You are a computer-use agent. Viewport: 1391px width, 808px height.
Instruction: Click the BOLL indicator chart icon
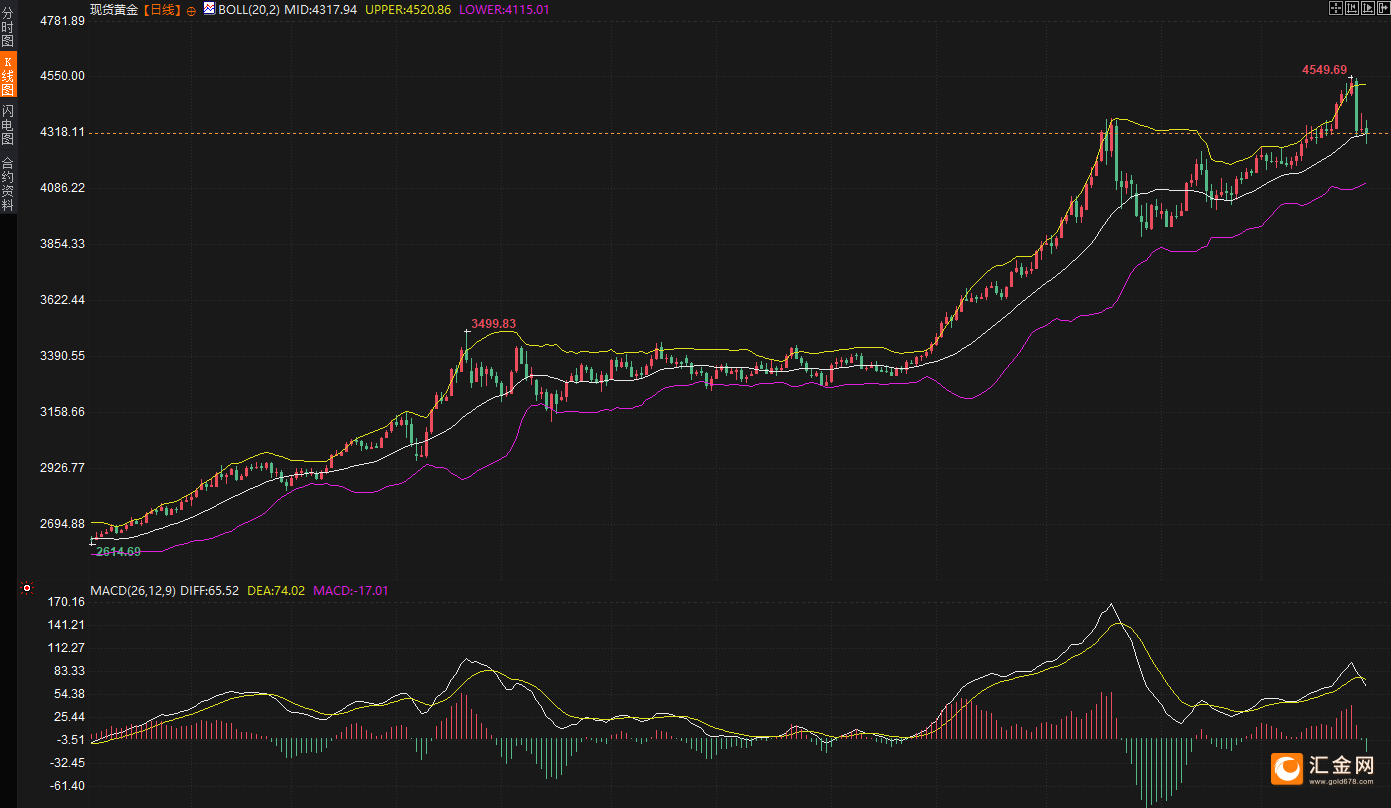point(209,9)
